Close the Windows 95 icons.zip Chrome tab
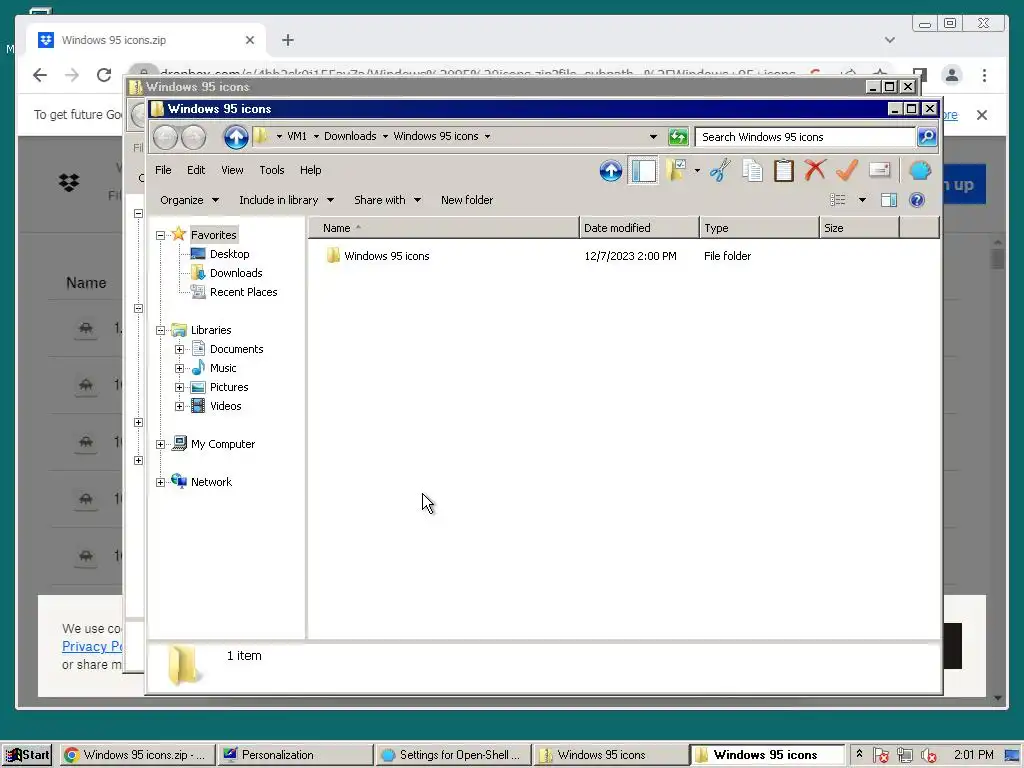Screen dimensions: 1024x768 [249, 40]
